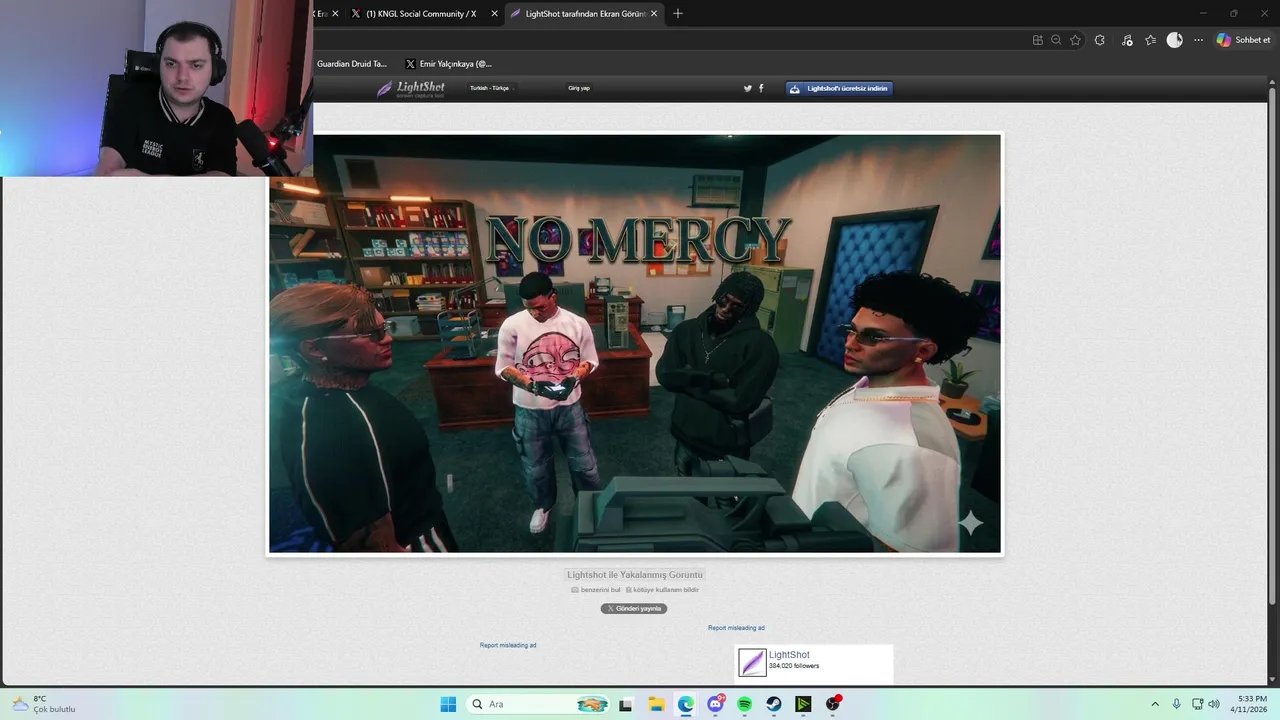Open network settings tray icon
This screenshot has height=720, width=1280.
pos(1198,704)
